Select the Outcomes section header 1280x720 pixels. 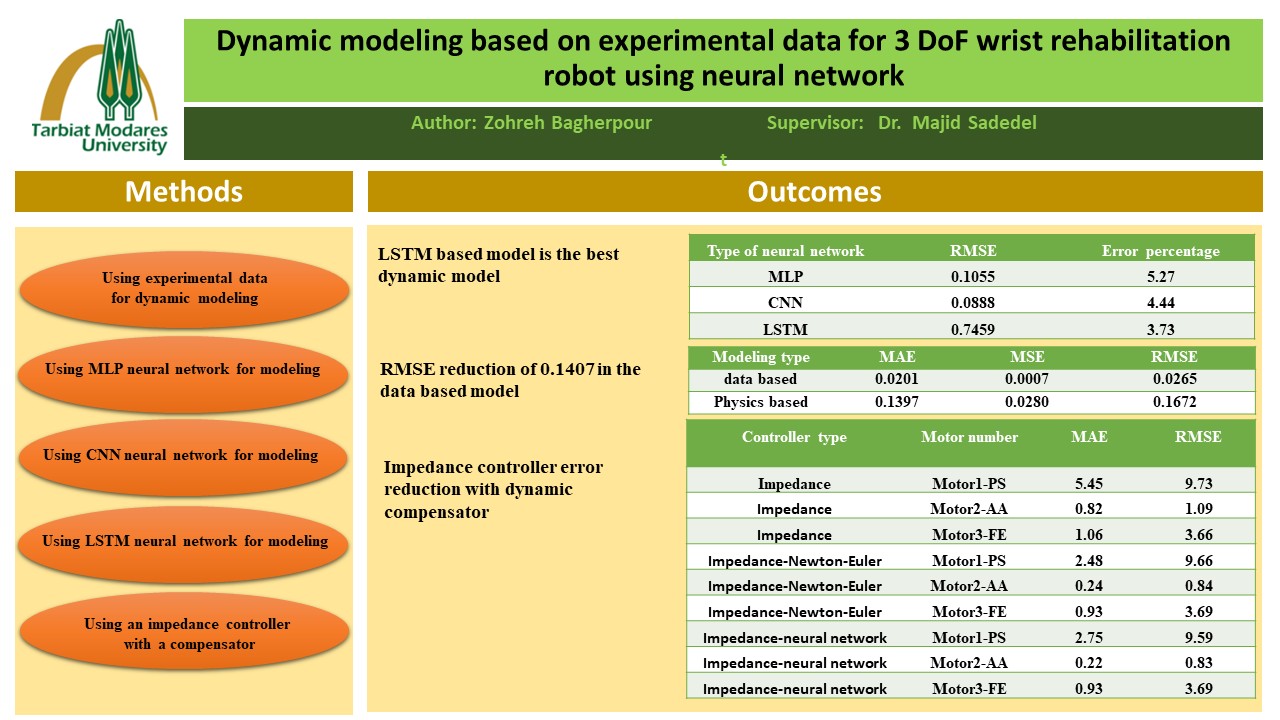pyautogui.click(x=814, y=191)
